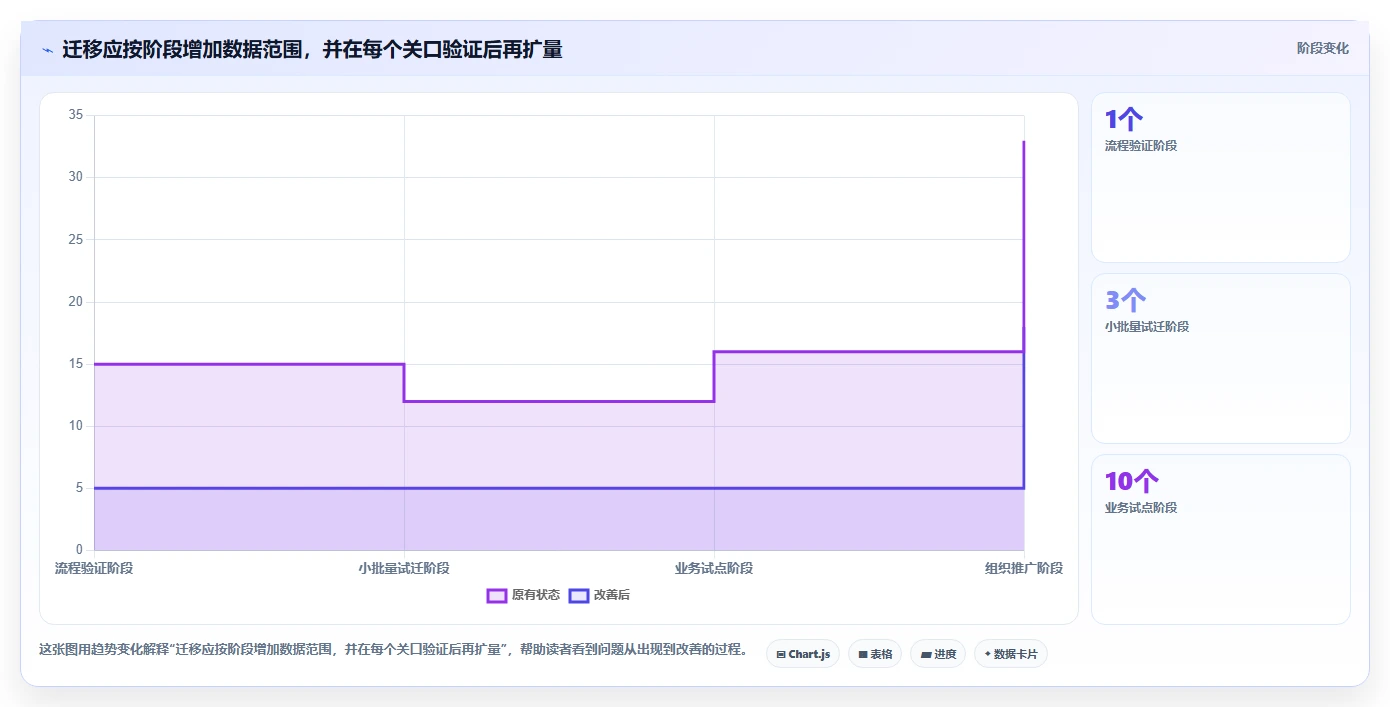1390x707 pixels.
Task: Toggle the 改善后 legend series
Action: click(599, 595)
